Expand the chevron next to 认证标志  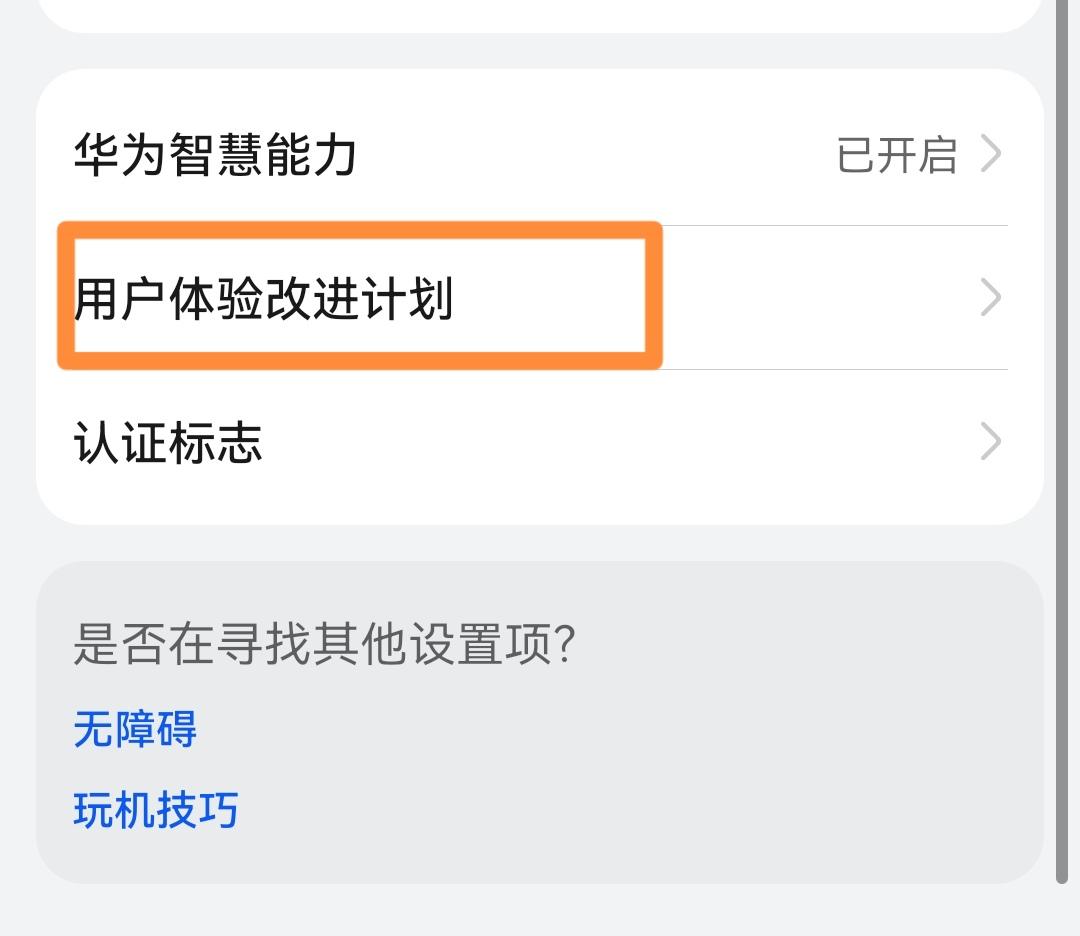click(x=991, y=441)
